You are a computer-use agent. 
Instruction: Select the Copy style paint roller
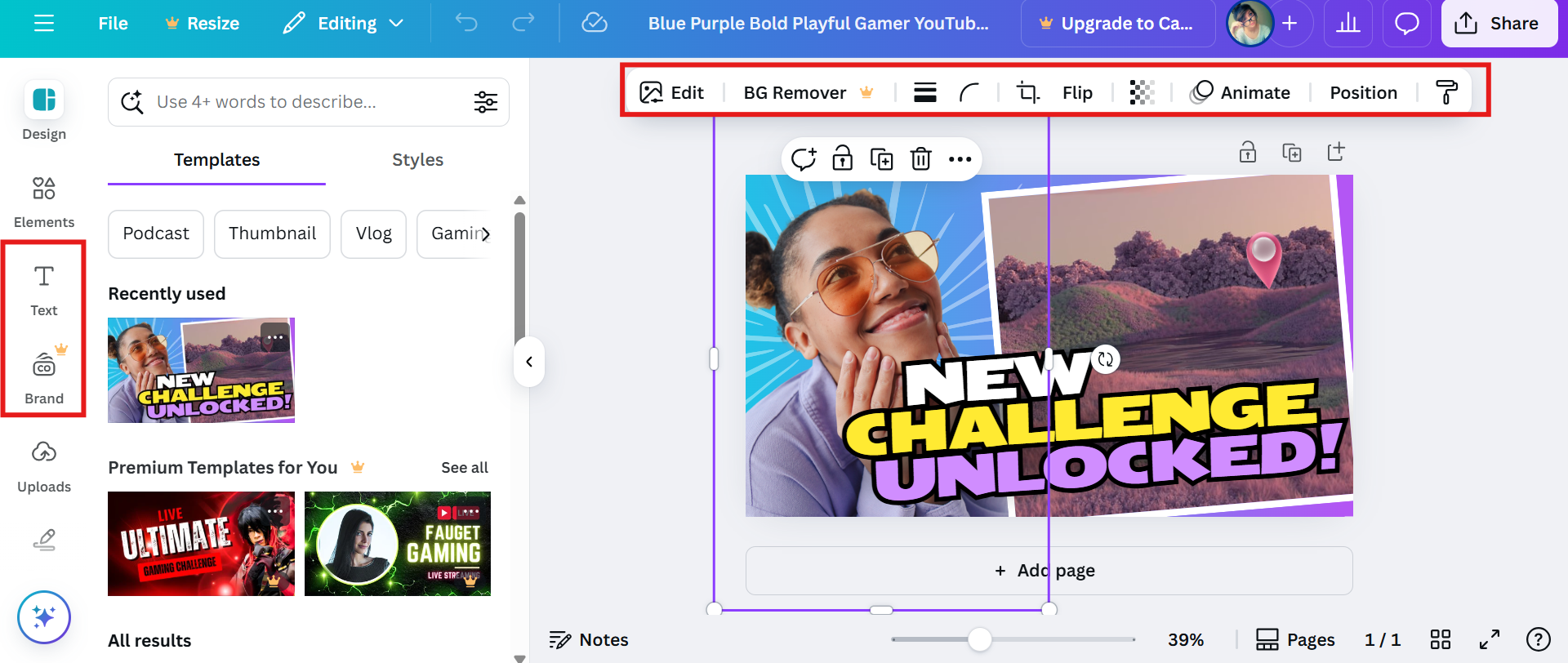point(1446,92)
